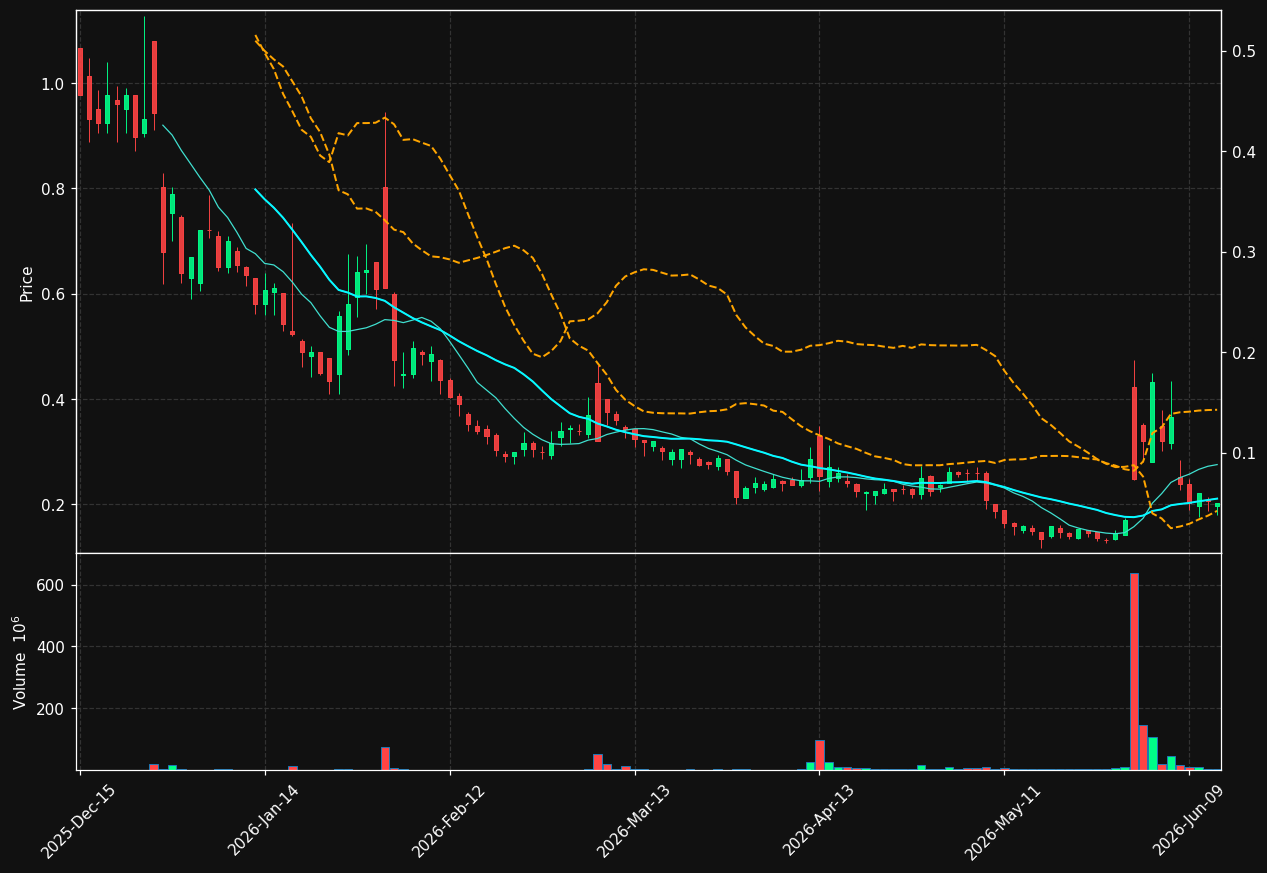
Task: Click the 2025-Dec-15 date label
Action: pos(79,821)
